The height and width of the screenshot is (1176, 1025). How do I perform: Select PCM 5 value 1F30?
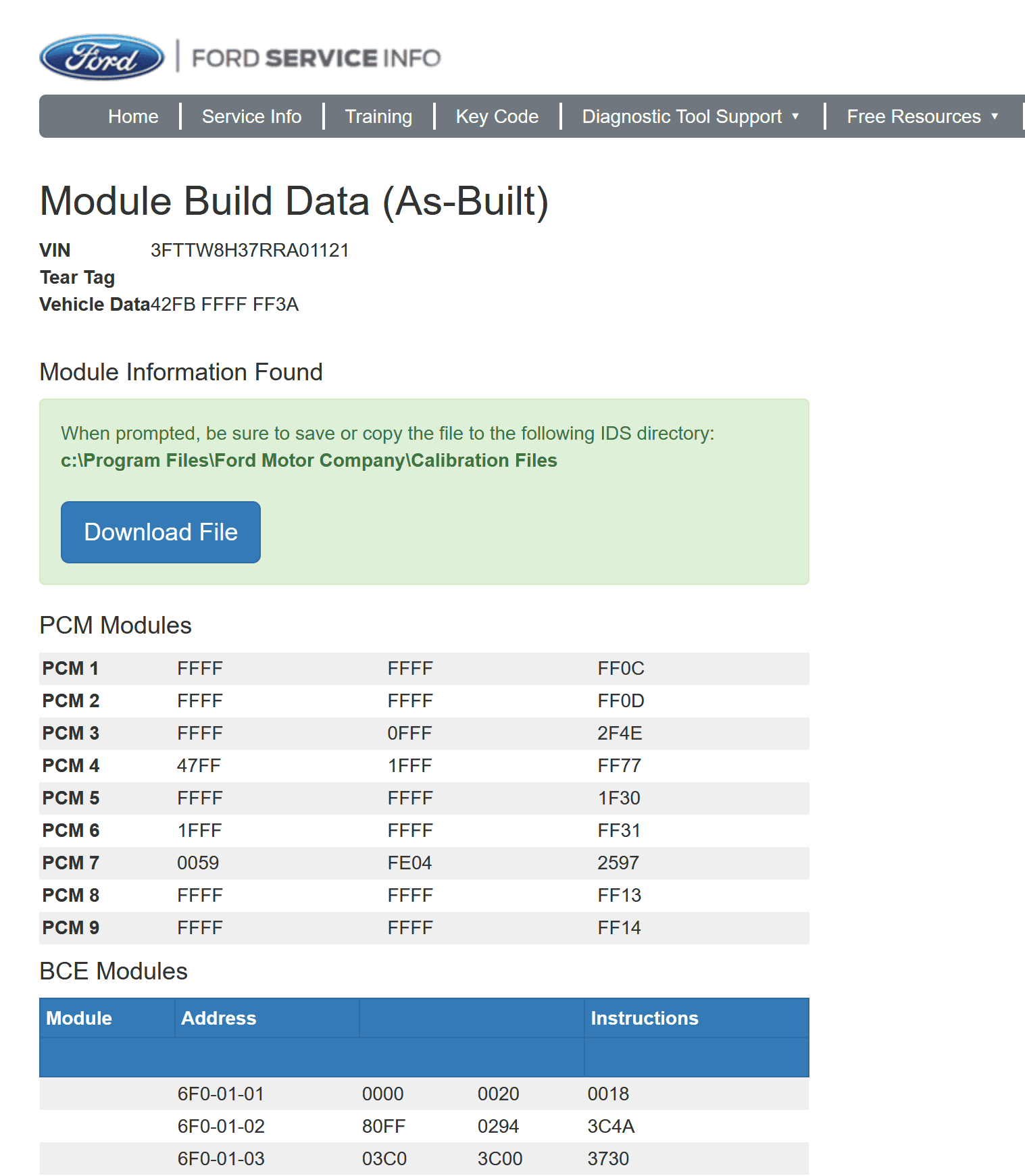tap(619, 798)
